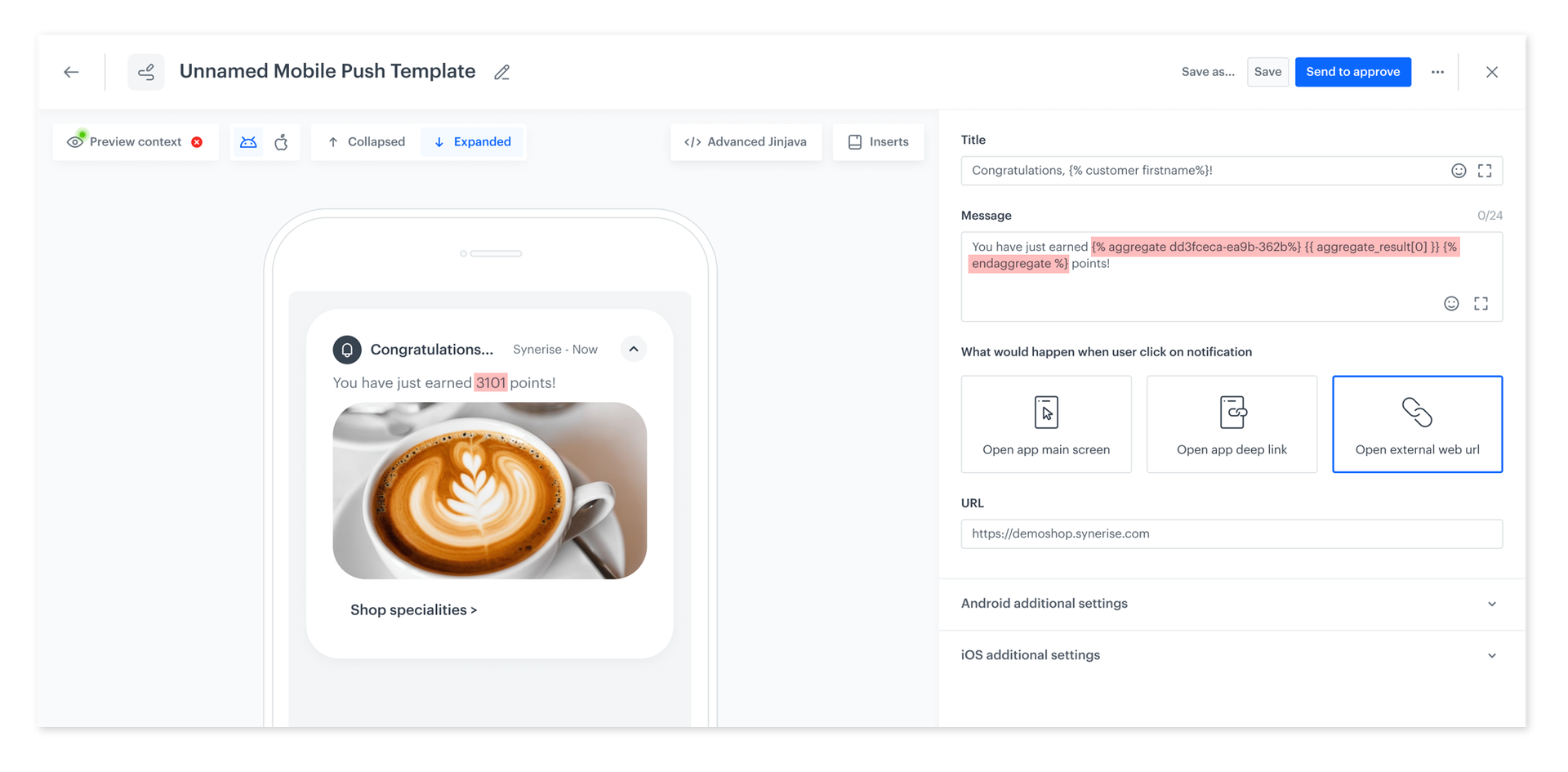Expand the Message field to fullscreen
The image size is (1568, 772).
[1481, 303]
